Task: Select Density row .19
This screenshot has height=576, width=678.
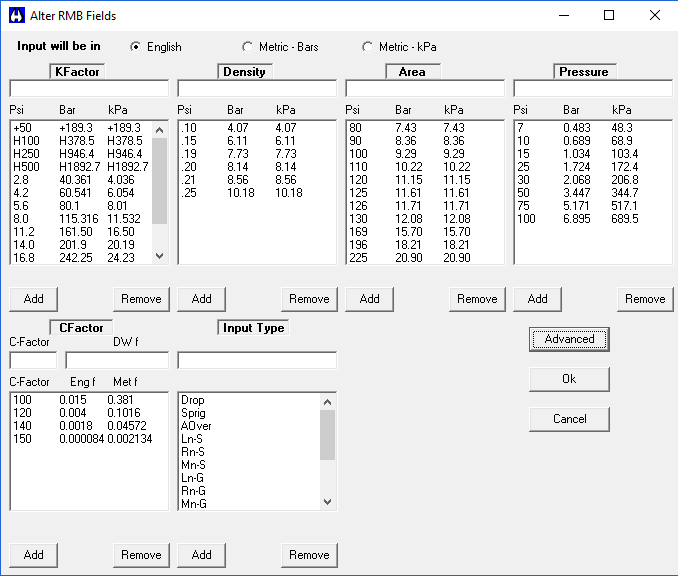Action: (257, 154)
